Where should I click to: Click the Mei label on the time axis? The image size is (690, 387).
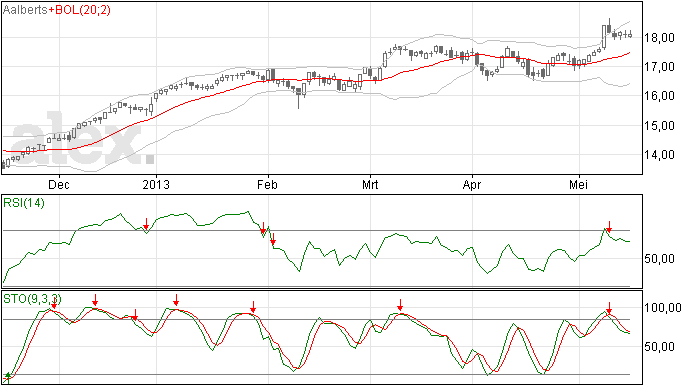[578, 185]
